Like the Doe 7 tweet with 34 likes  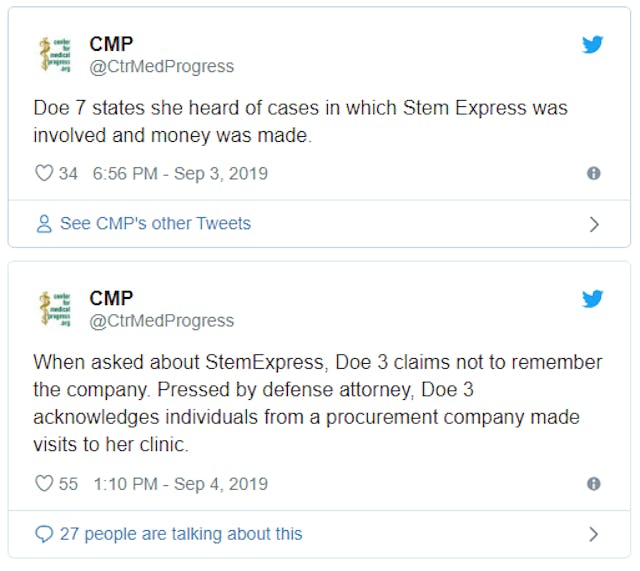(x=44, y=173)
